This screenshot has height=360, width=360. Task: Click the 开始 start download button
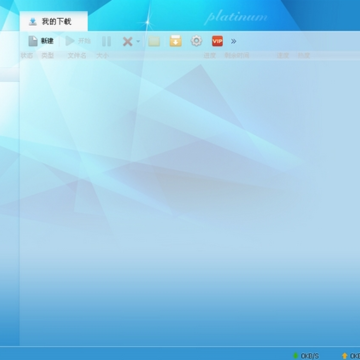coord(78,41)
